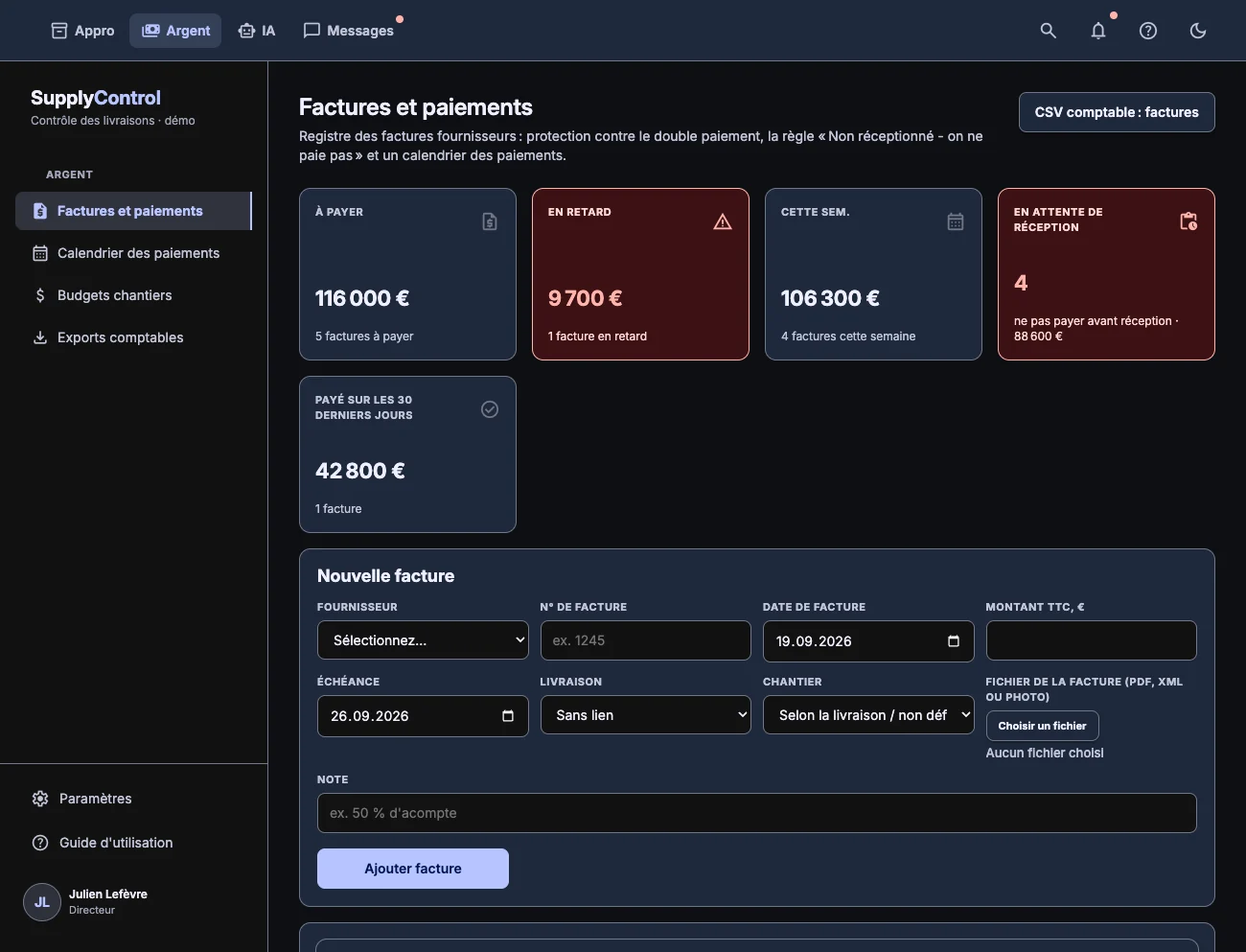Image resolution: width=1246 pixels, height=952 pixels.
Task: Expand the Chantier dropdown
Action: tap(868, 715)
